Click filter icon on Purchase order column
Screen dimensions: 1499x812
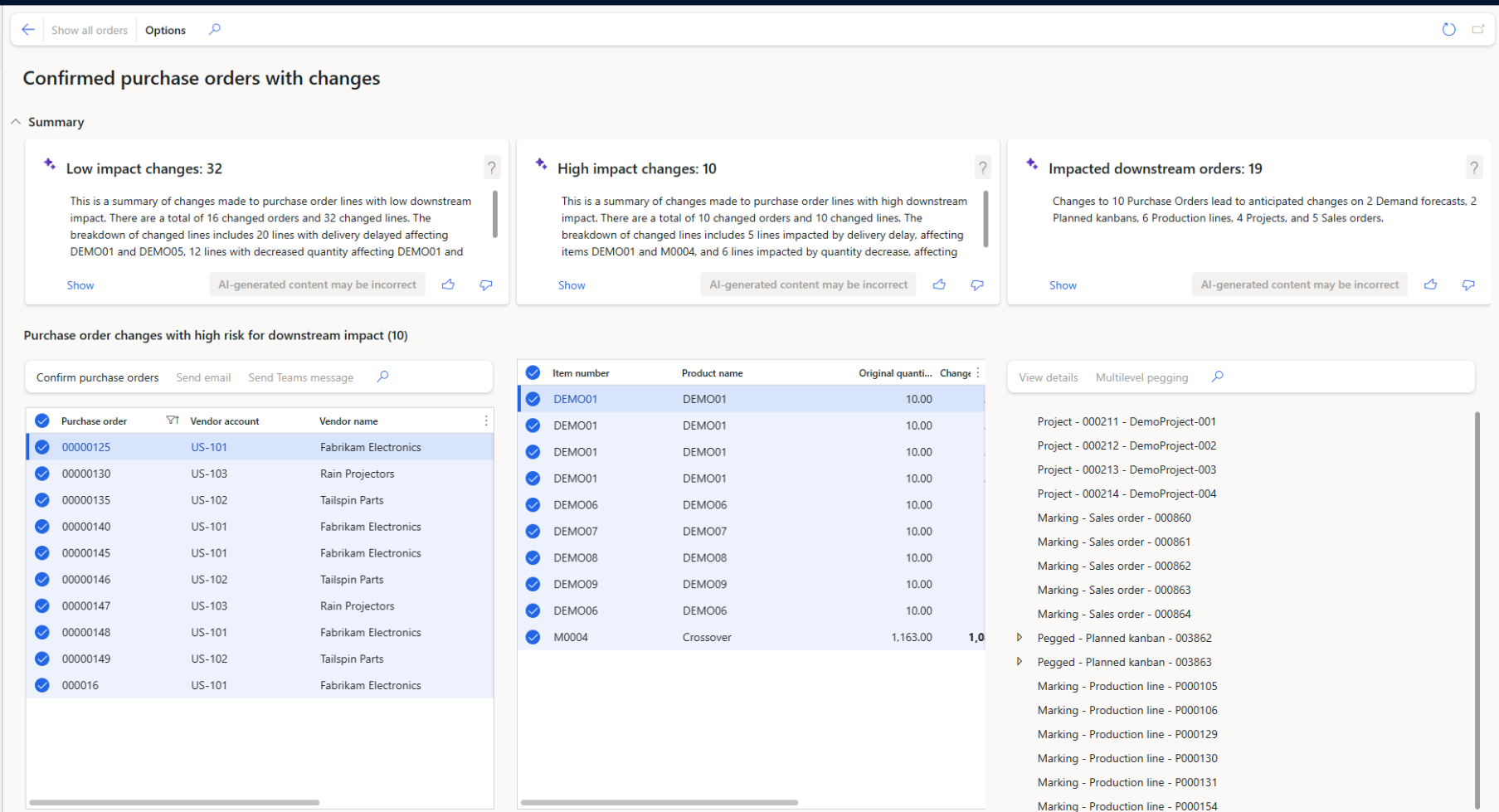click(172, 421)
